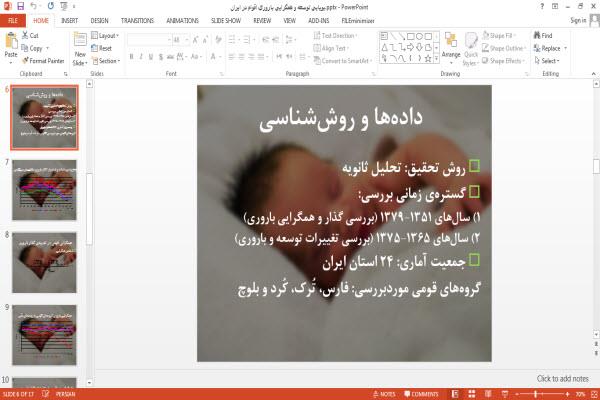Switch to the TRANSITIONS tab
Screen dimensions: 600x400
(137, 21)
